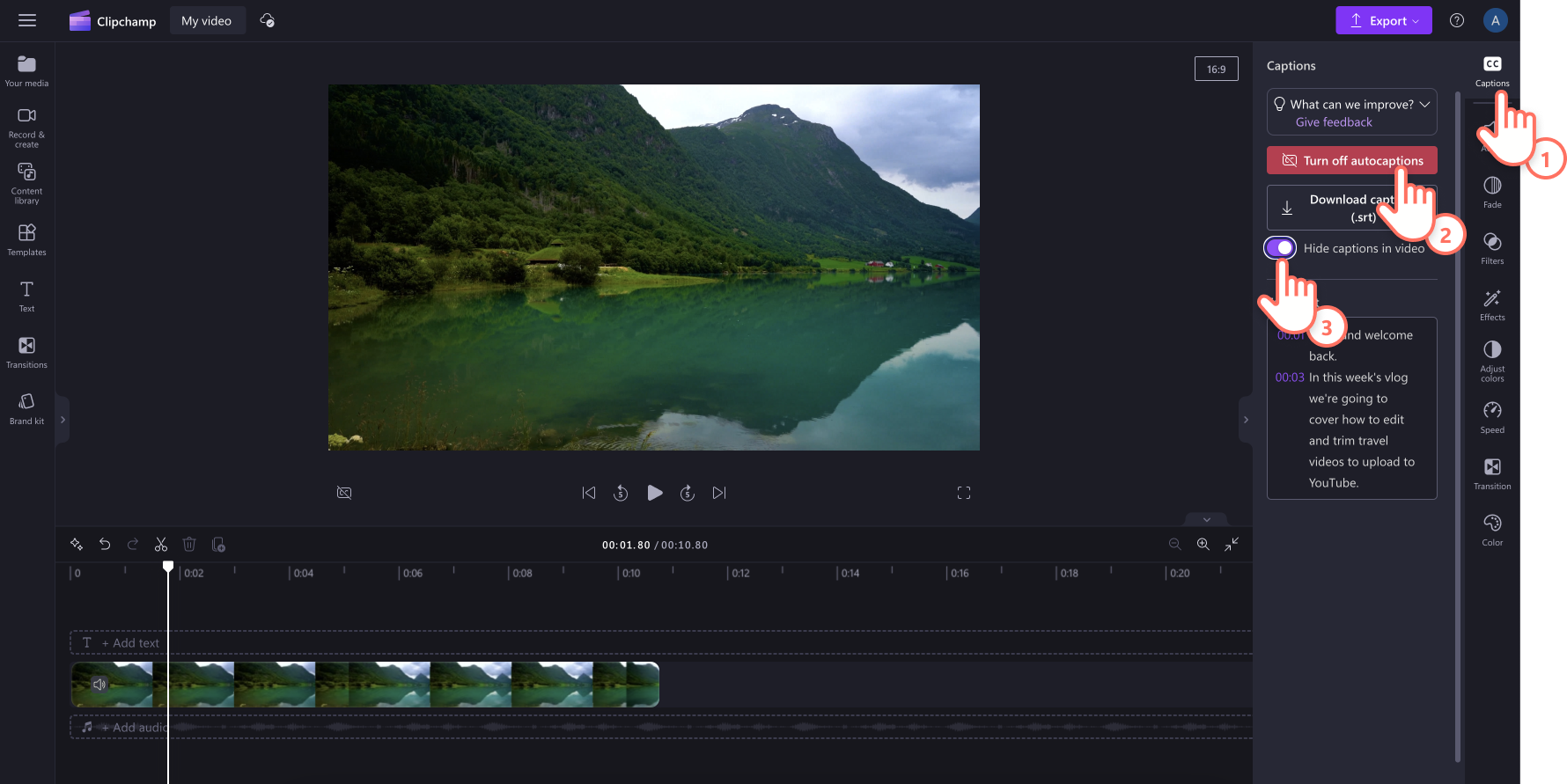This screenshot has height=784, width=1567.
Task: Edit the My video title field
Action: (207, 20)
